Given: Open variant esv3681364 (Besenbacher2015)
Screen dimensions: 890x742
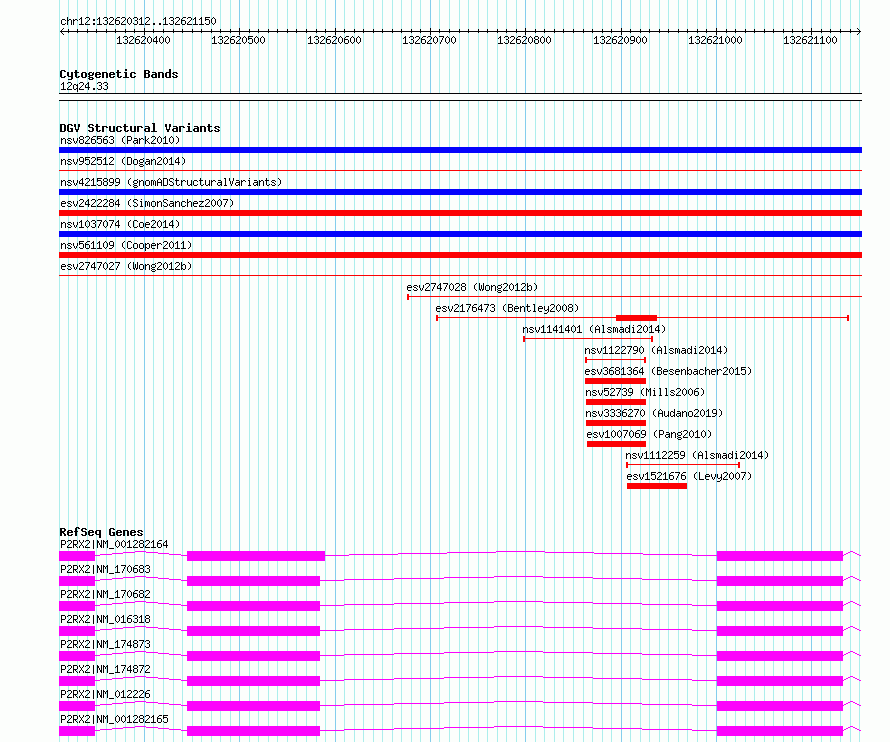Looking at the screenshot, I should (x=668, y=371).
